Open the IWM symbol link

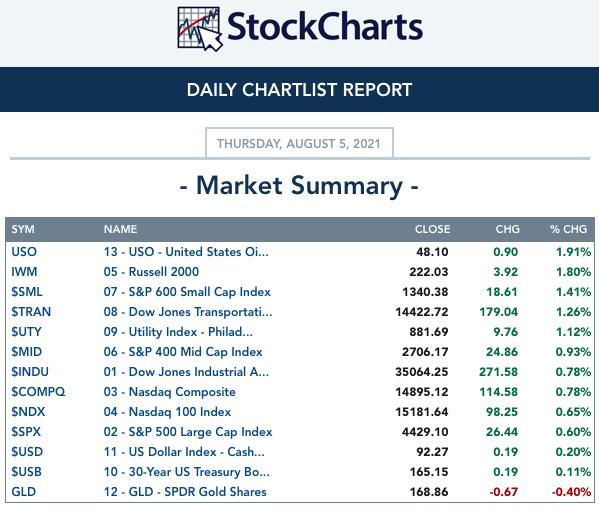(x=24, y=272)
